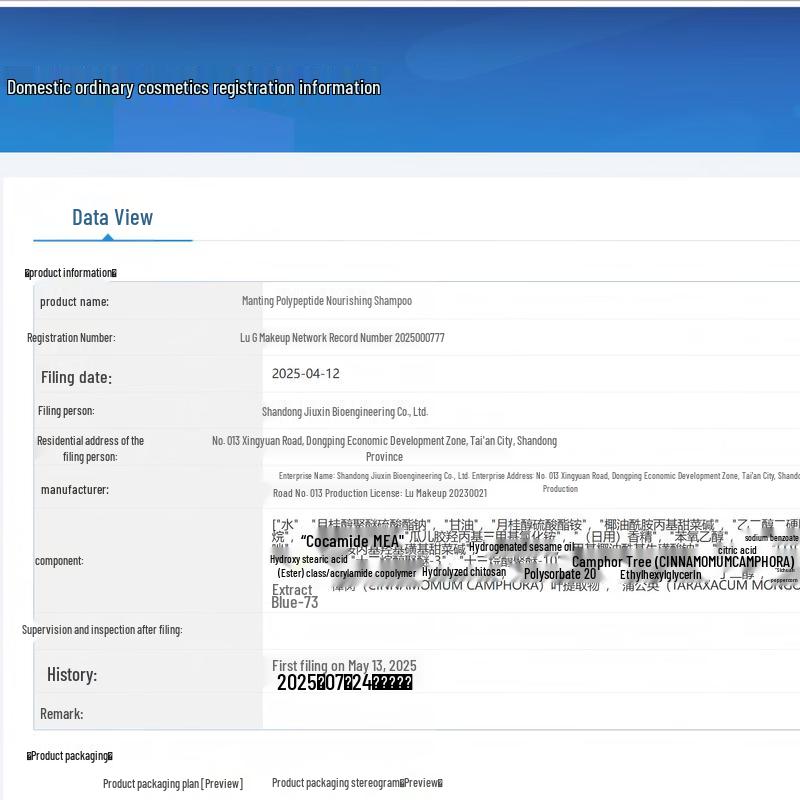The width and height of the screenshot is (800, 800).
Task: Click the Cocamide MEA ingredient
Action: tap(351, 541)
